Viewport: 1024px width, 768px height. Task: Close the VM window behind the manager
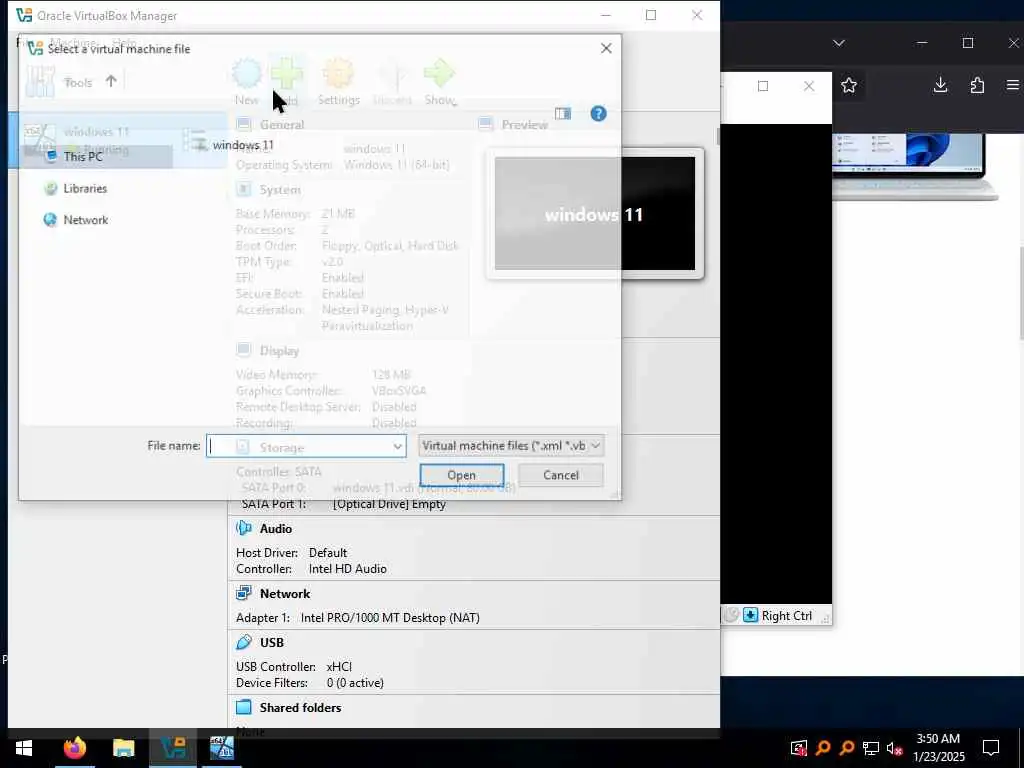pyautogui.click(x=808, y=86)
